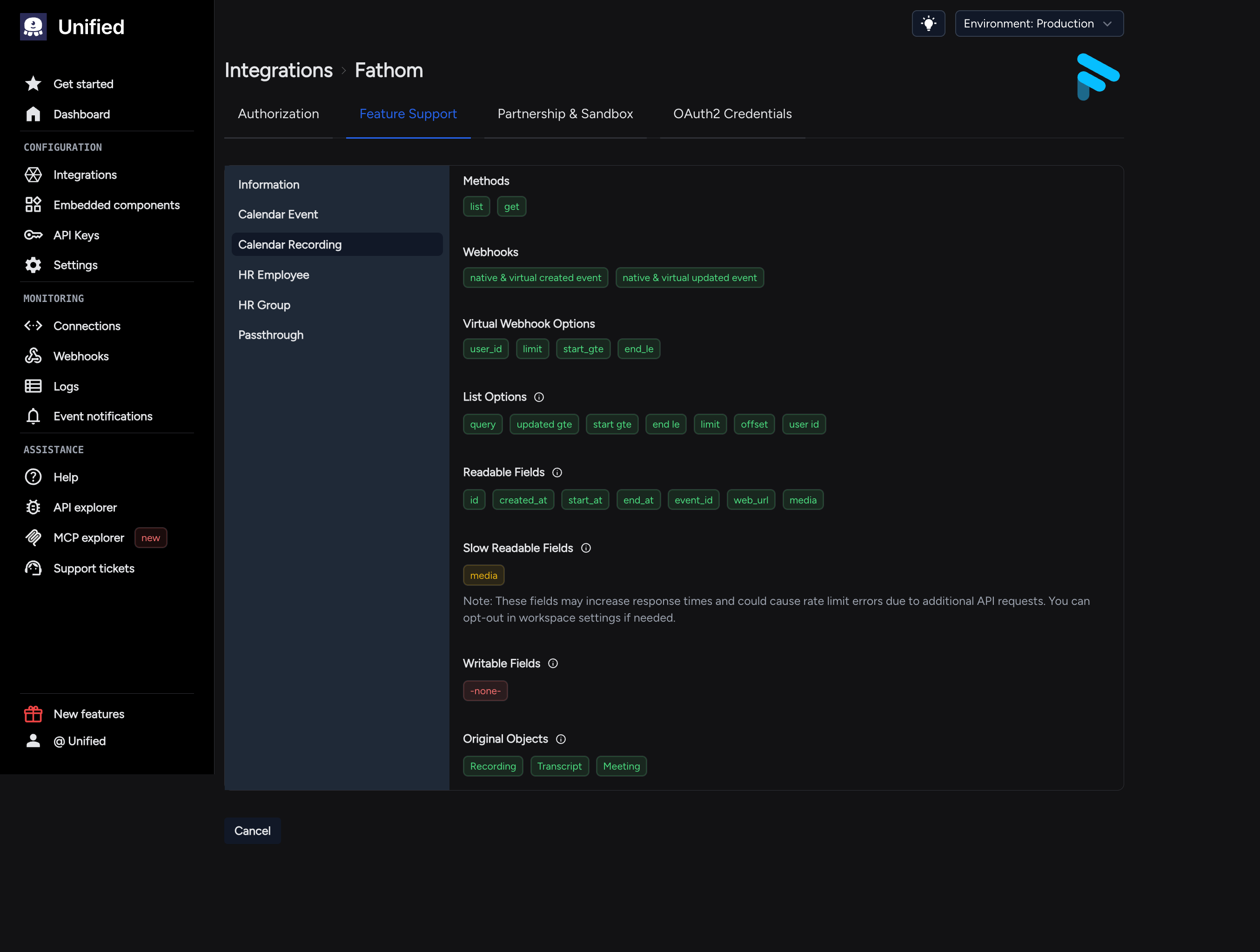Select Passthrough in feature list

[271, 335]
